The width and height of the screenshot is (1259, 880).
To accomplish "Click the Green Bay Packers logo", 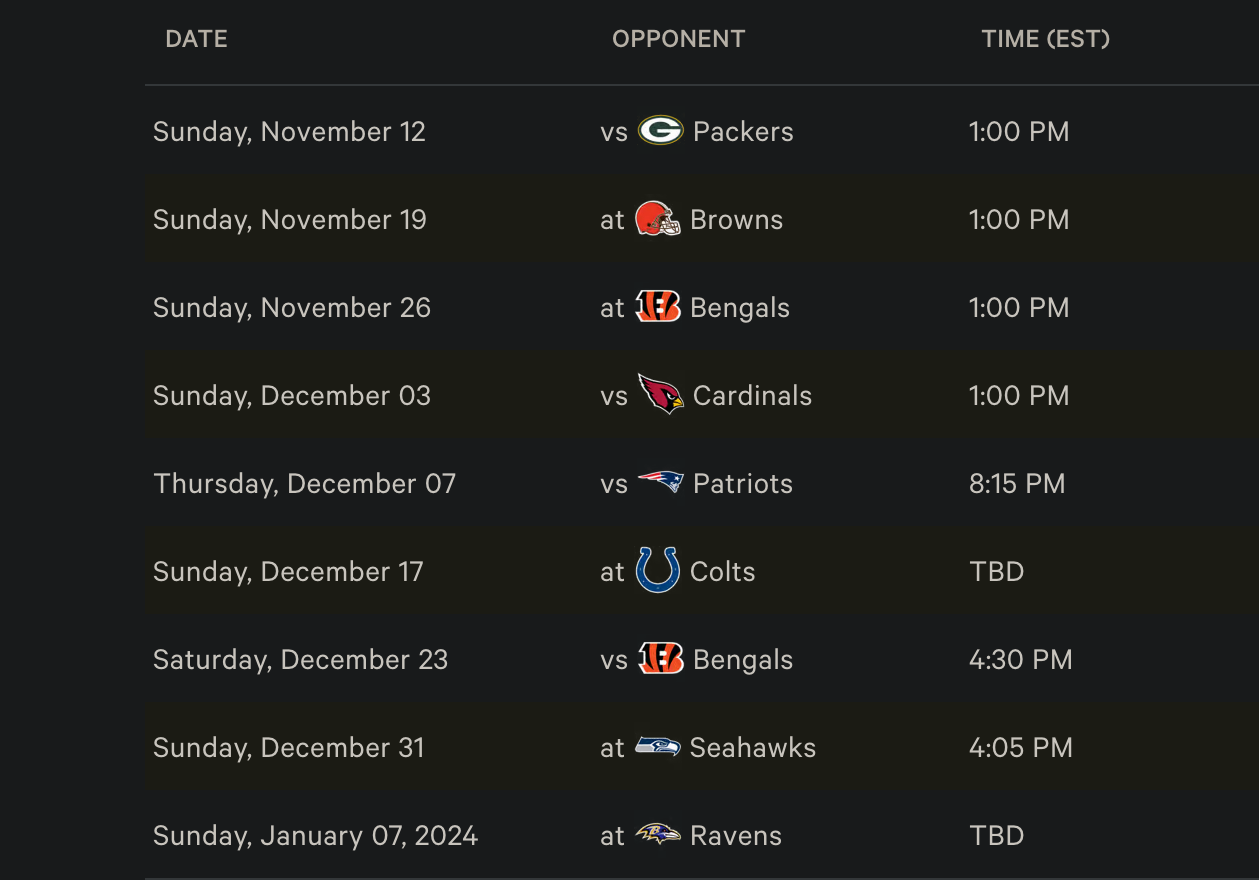I will click(x=660, y=131).
